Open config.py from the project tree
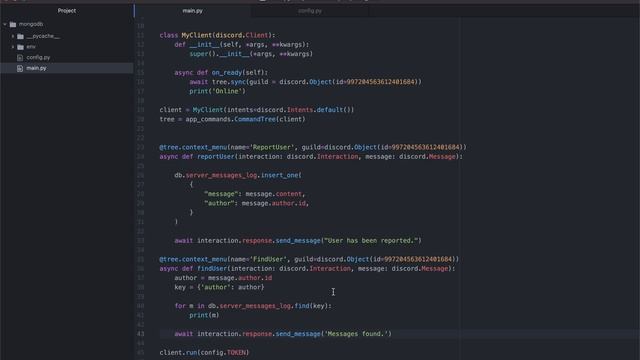 click(38, 58)
